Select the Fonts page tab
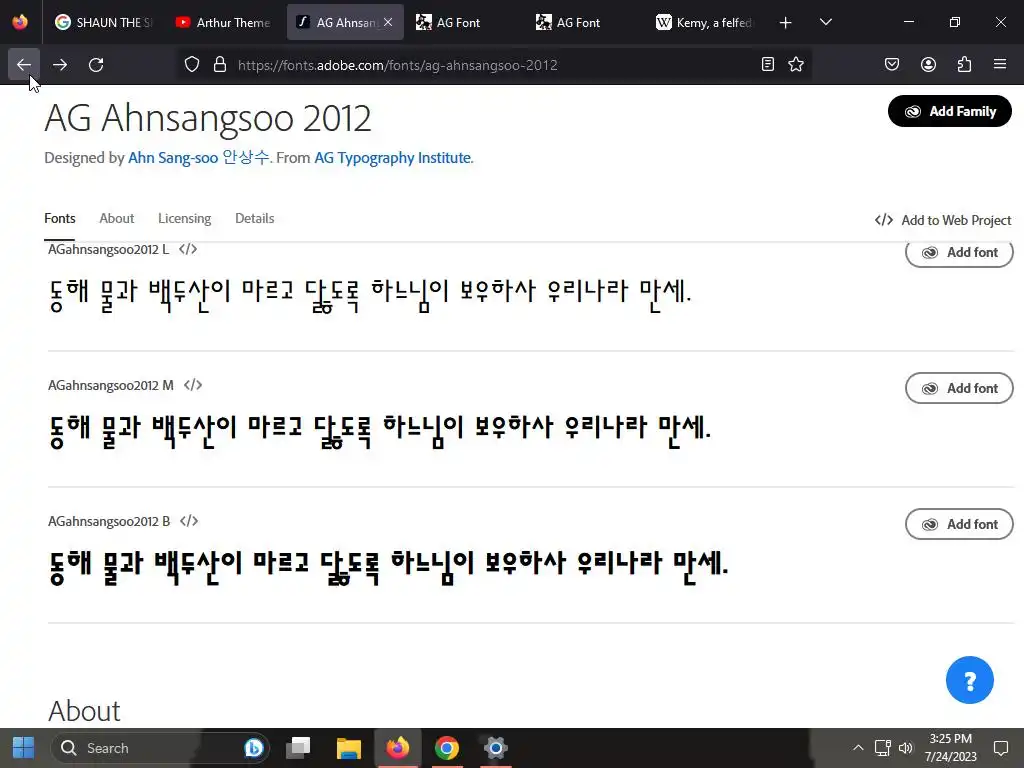The image size is (1024, 768). click(x=59, y=218)
